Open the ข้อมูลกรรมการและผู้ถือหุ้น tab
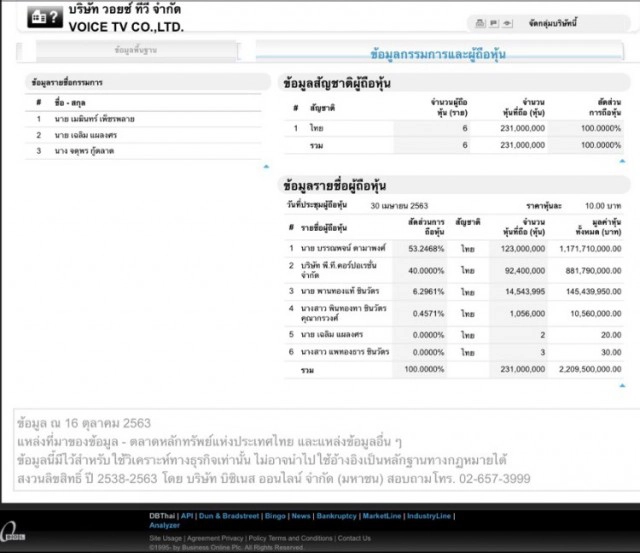 [x=438, y=54]
